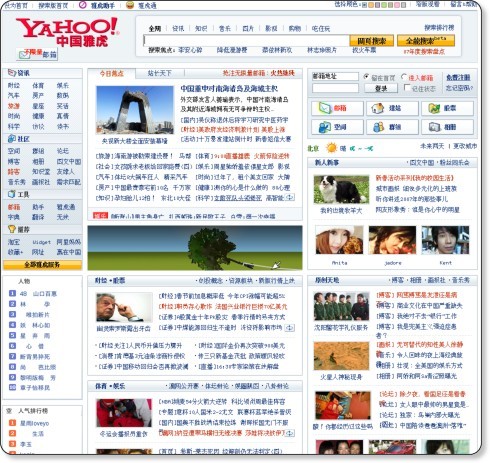Screen dimensions: 490x463
Task: Click rank number 1 icon in 人物 list
Action: pyautogui.click(x=12, y=293)
